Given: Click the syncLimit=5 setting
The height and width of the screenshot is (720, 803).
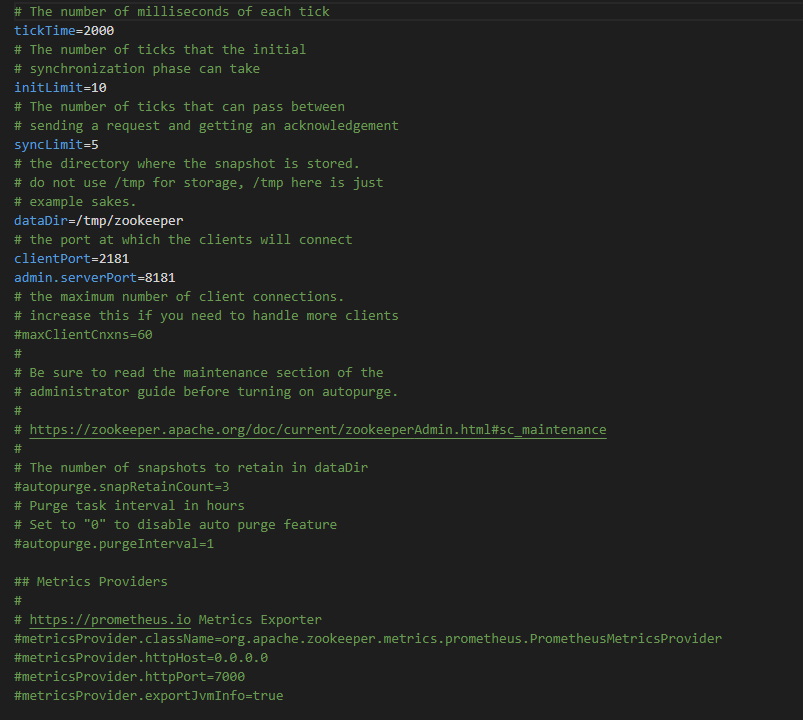Looking at the screenshot, I should (x=56, y=144).
